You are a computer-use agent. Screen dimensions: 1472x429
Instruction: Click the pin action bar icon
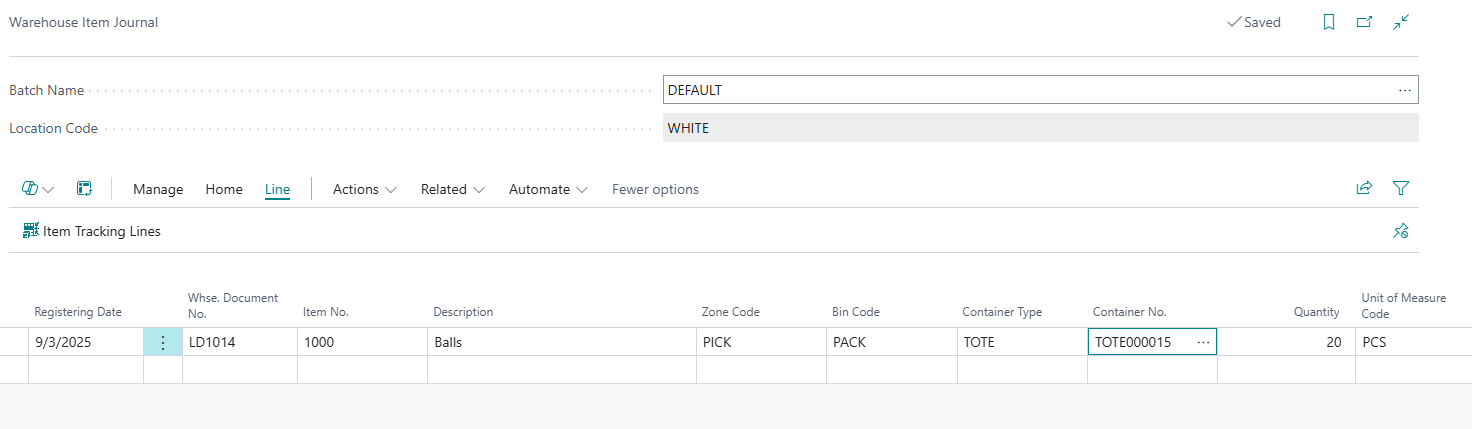pos(1401,231)
